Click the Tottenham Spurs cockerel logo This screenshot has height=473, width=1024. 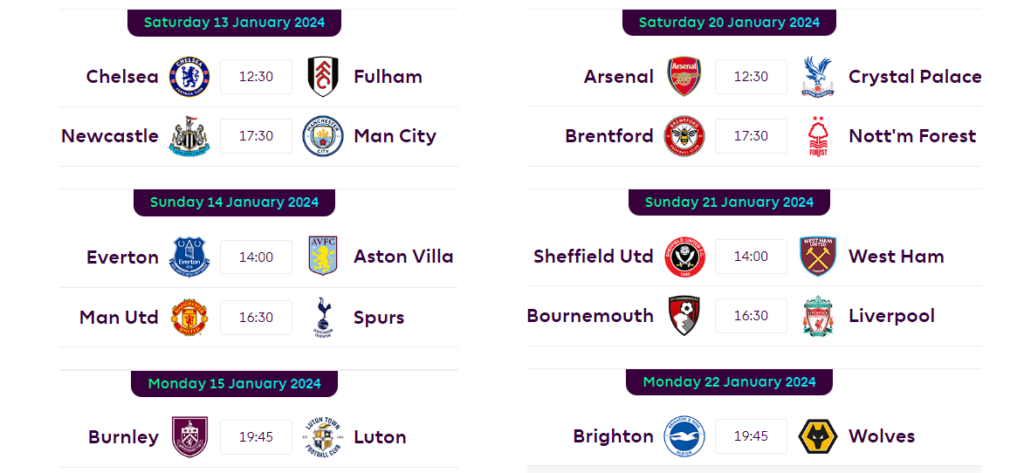click(x=323, y=317)
